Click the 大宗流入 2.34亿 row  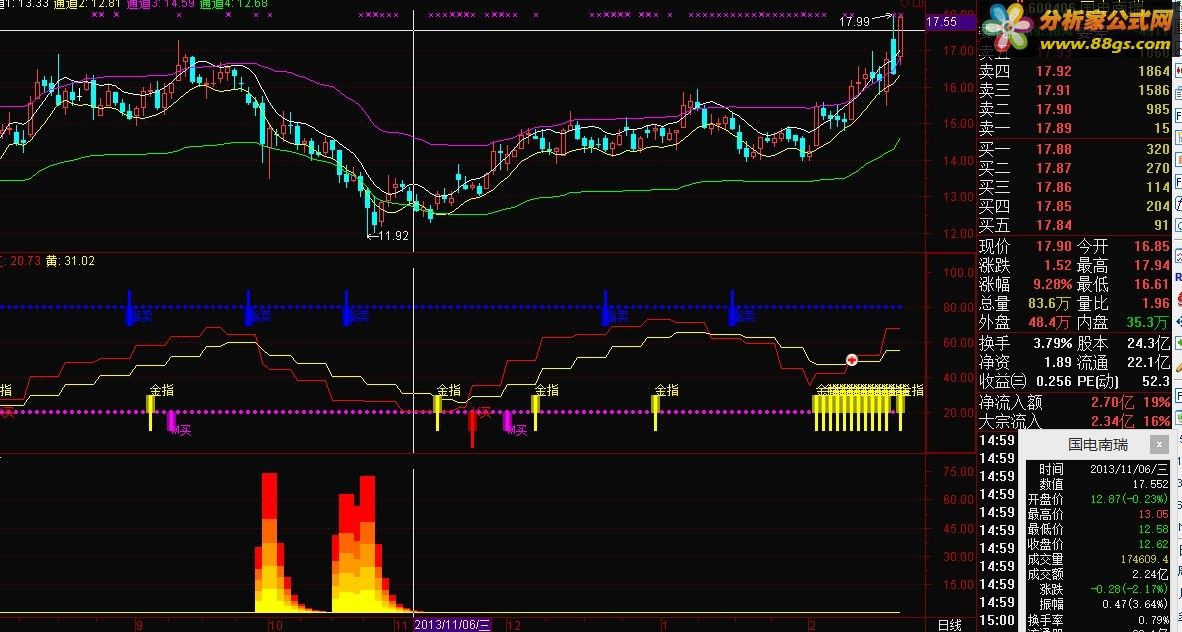(x=1074, y=422)
